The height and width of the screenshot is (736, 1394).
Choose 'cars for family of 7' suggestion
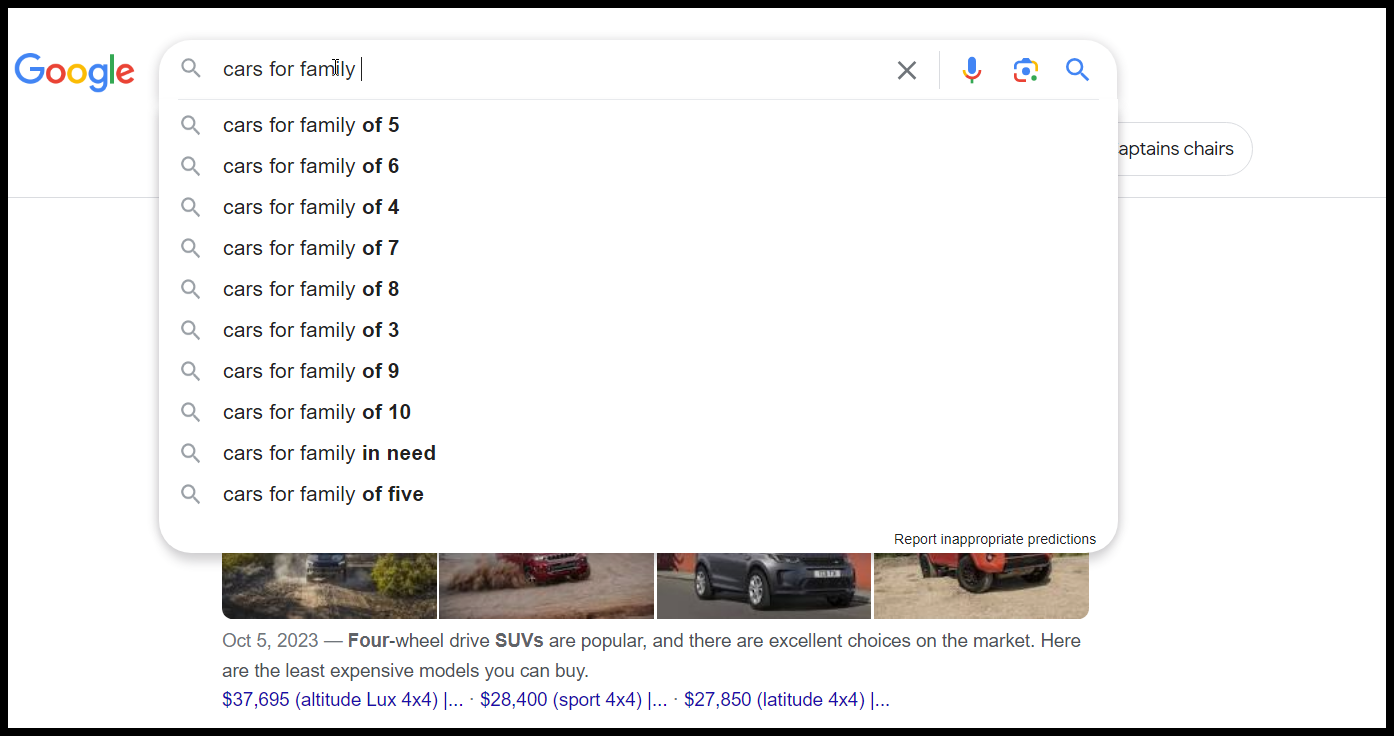tap(311, 248)
